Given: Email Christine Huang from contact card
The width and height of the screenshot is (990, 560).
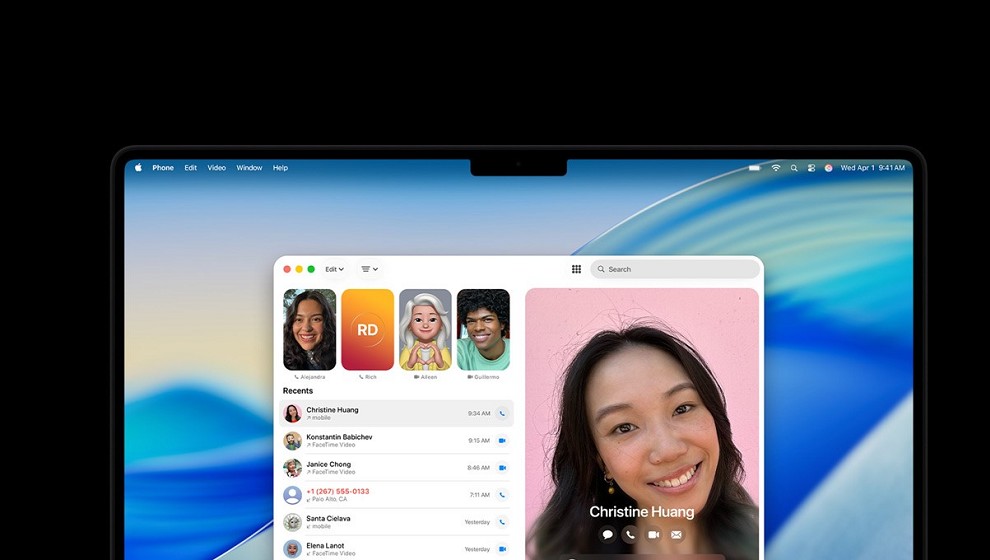Looking at the screenshot, I should (x=676, y=535).
